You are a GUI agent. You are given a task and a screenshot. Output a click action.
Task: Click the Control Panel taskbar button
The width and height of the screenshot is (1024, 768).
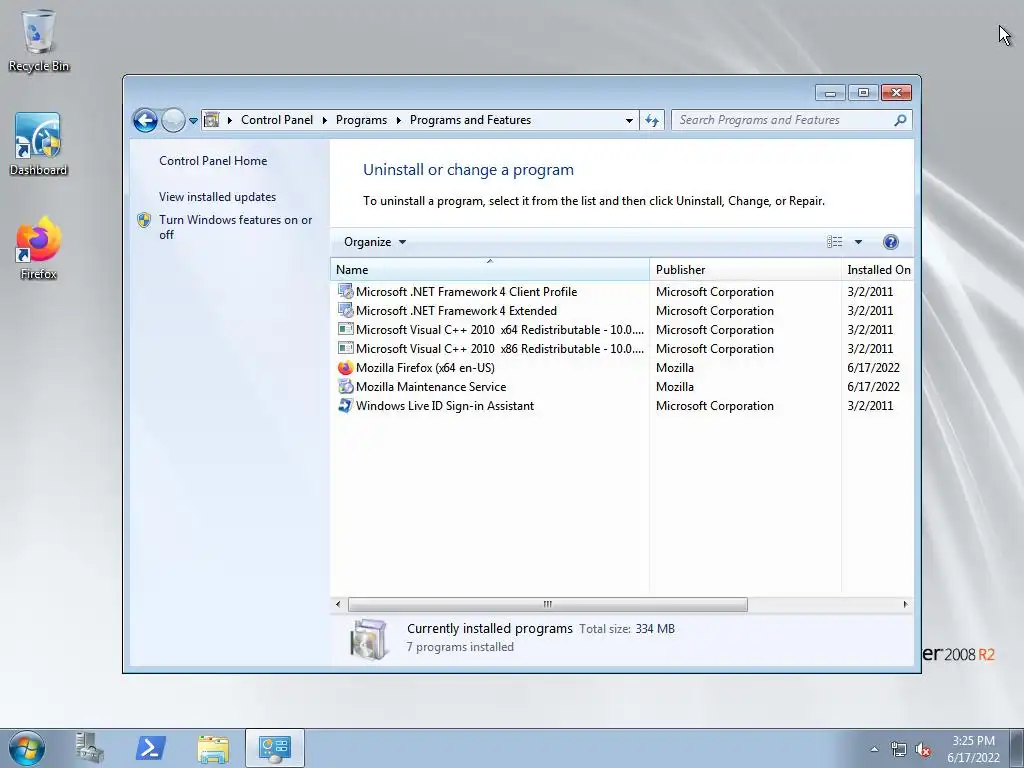pos(275,748)
